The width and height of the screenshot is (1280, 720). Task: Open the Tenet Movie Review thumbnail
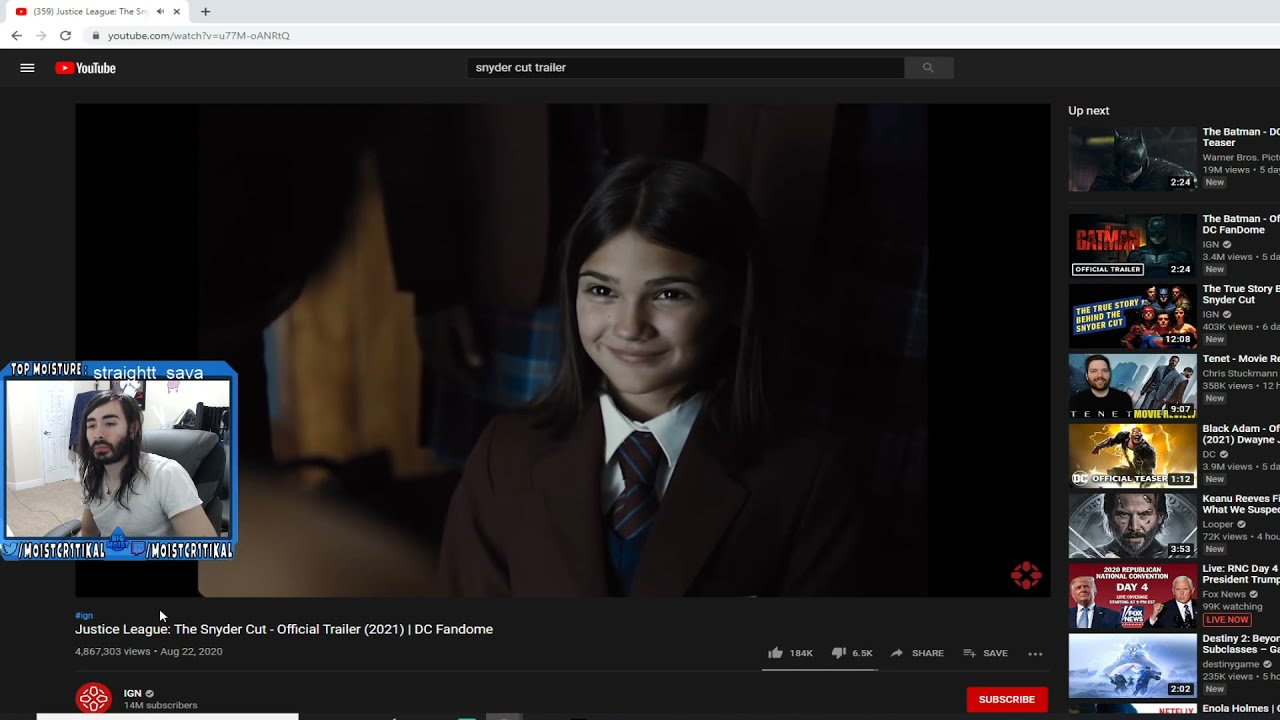1132,386
